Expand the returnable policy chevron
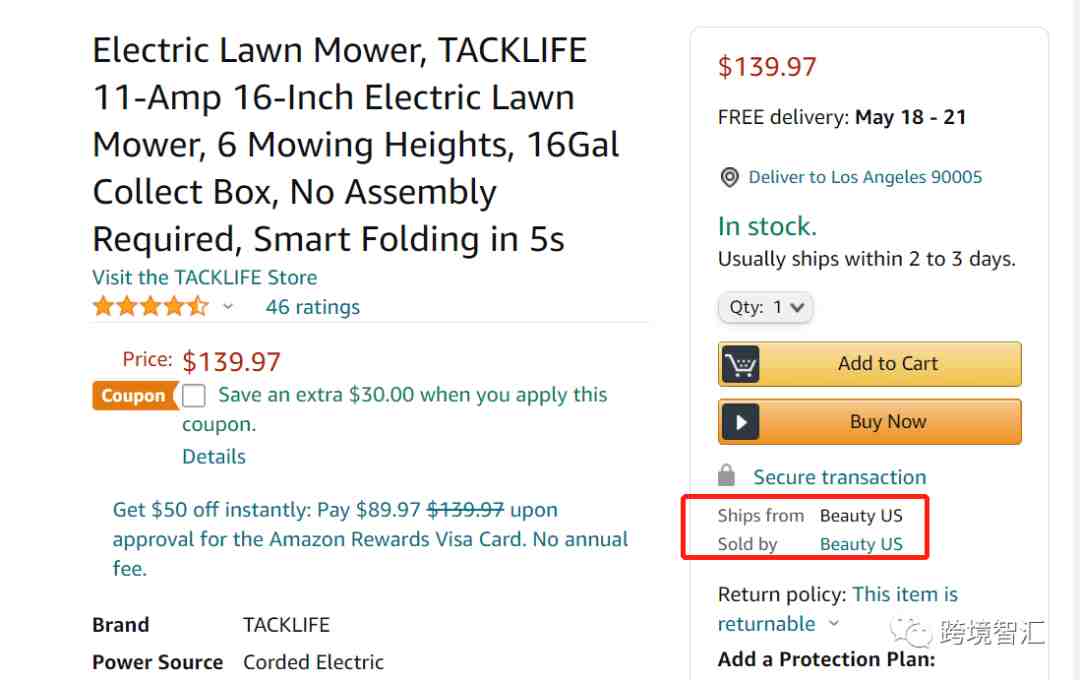1080x680 pixels. [x=834, y=624]
